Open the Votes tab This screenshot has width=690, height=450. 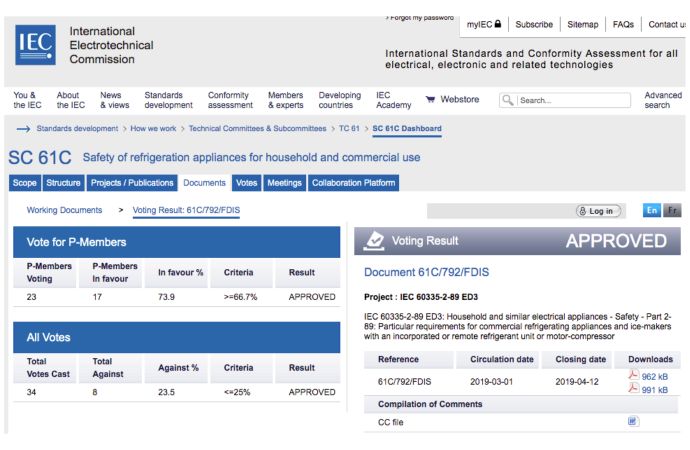pos(246,183)
